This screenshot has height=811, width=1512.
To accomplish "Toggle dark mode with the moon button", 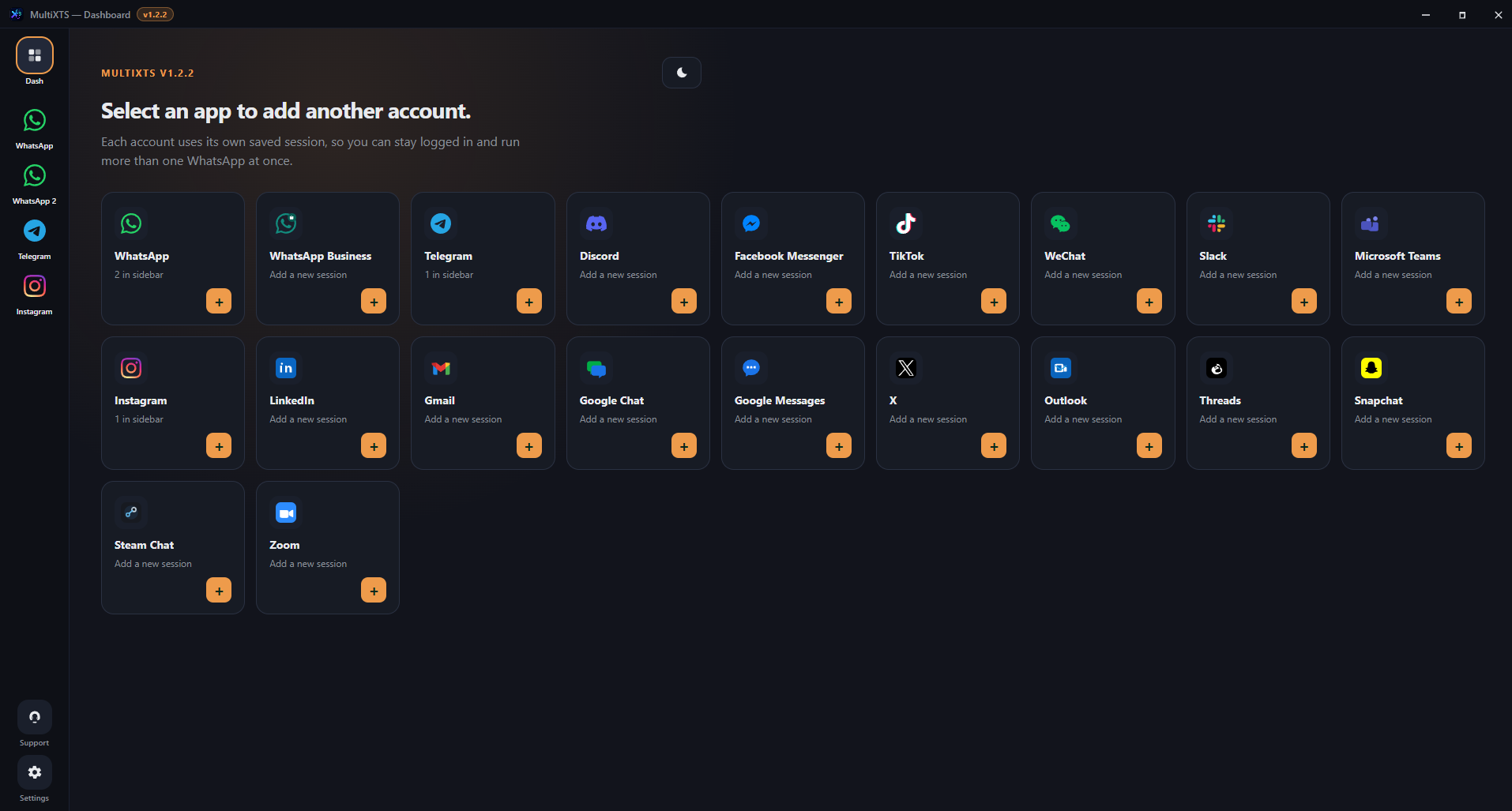I will tap(682, 73).
